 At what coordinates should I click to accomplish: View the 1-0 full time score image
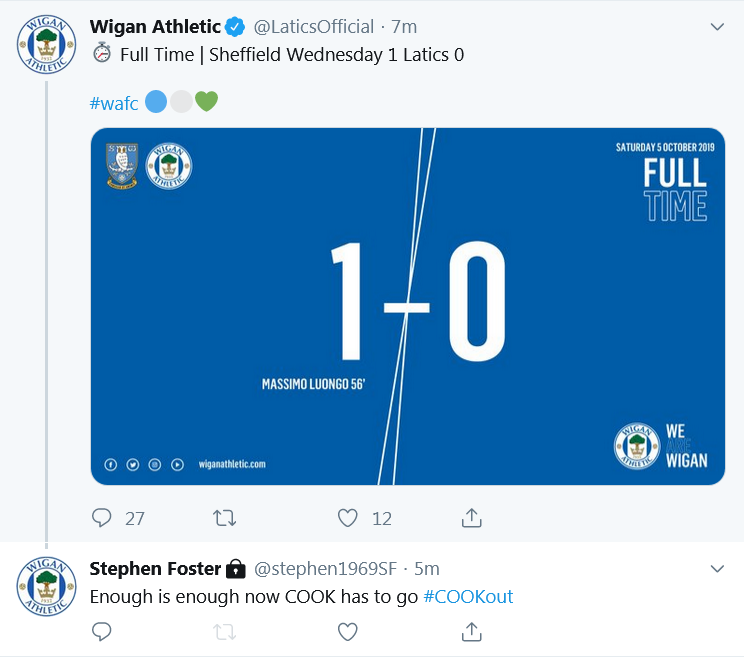tap(407, 306)
